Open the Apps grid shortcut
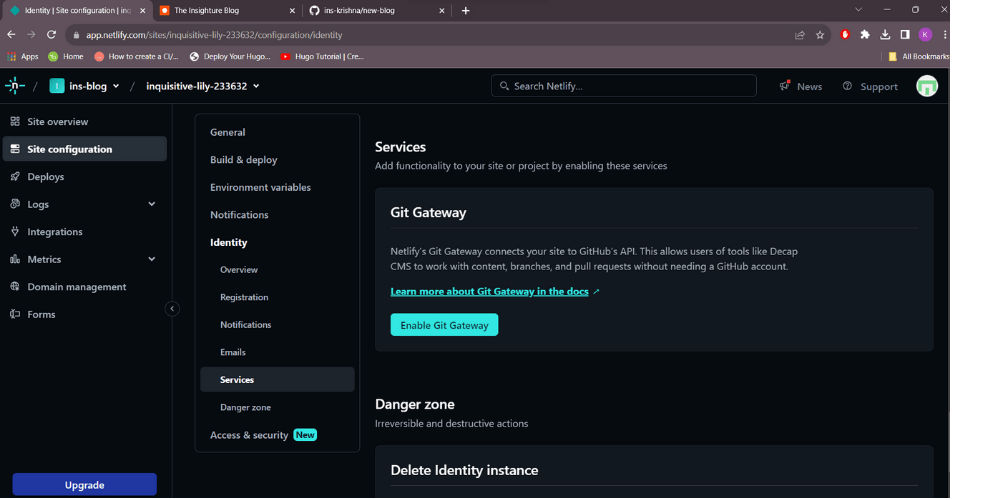The image size is (1000, 500). coord(22,56)
